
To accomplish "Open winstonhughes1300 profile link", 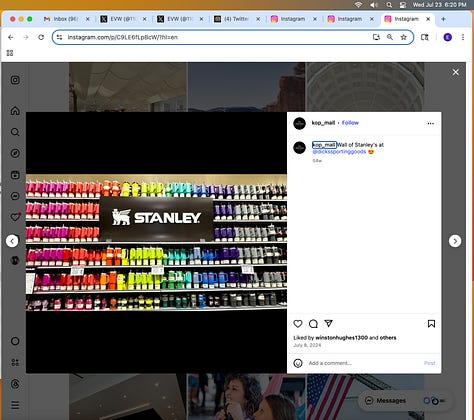I will (342, 338).
